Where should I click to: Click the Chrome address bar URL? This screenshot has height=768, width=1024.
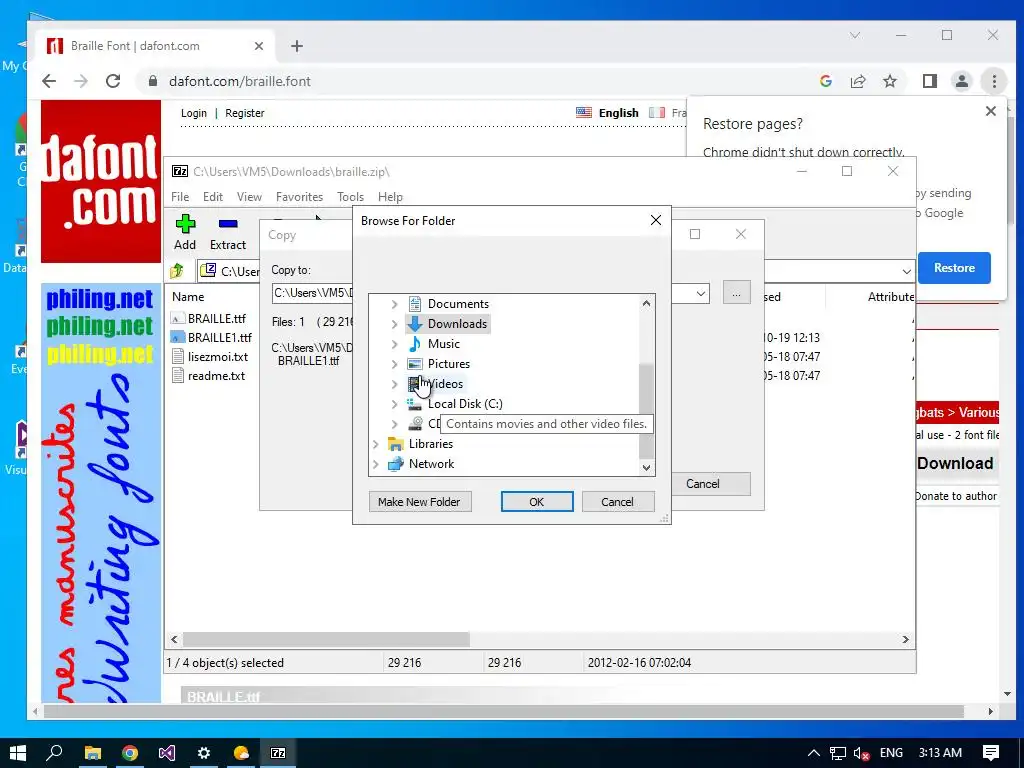click(240, 81)
